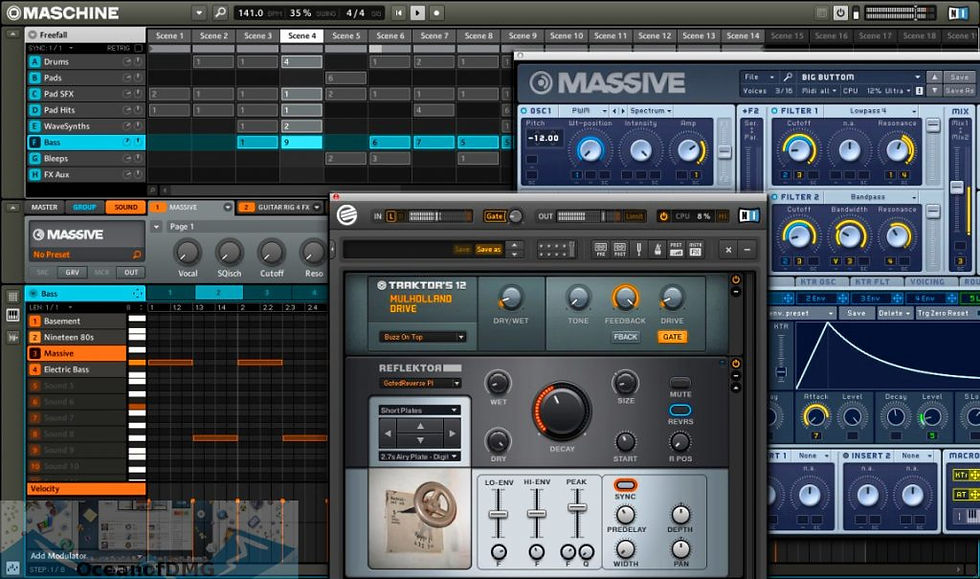Click the Massive window logo icon
The height and width of the screenshot is (579, 980).
pos(541,83)
